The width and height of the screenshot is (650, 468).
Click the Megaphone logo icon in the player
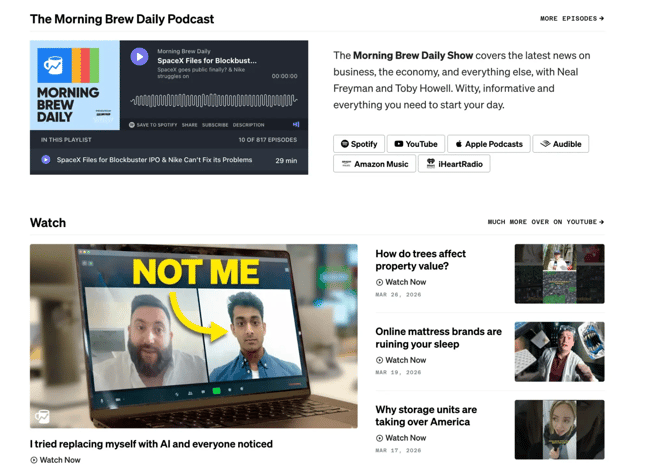[296, 124]
